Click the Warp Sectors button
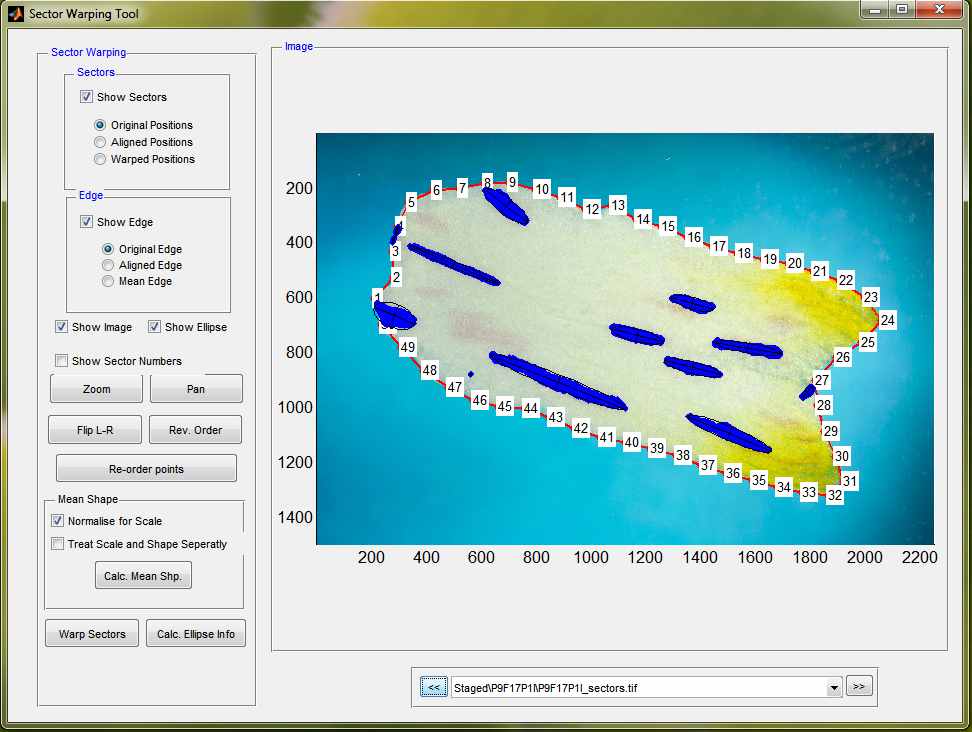 coord(92,634)
